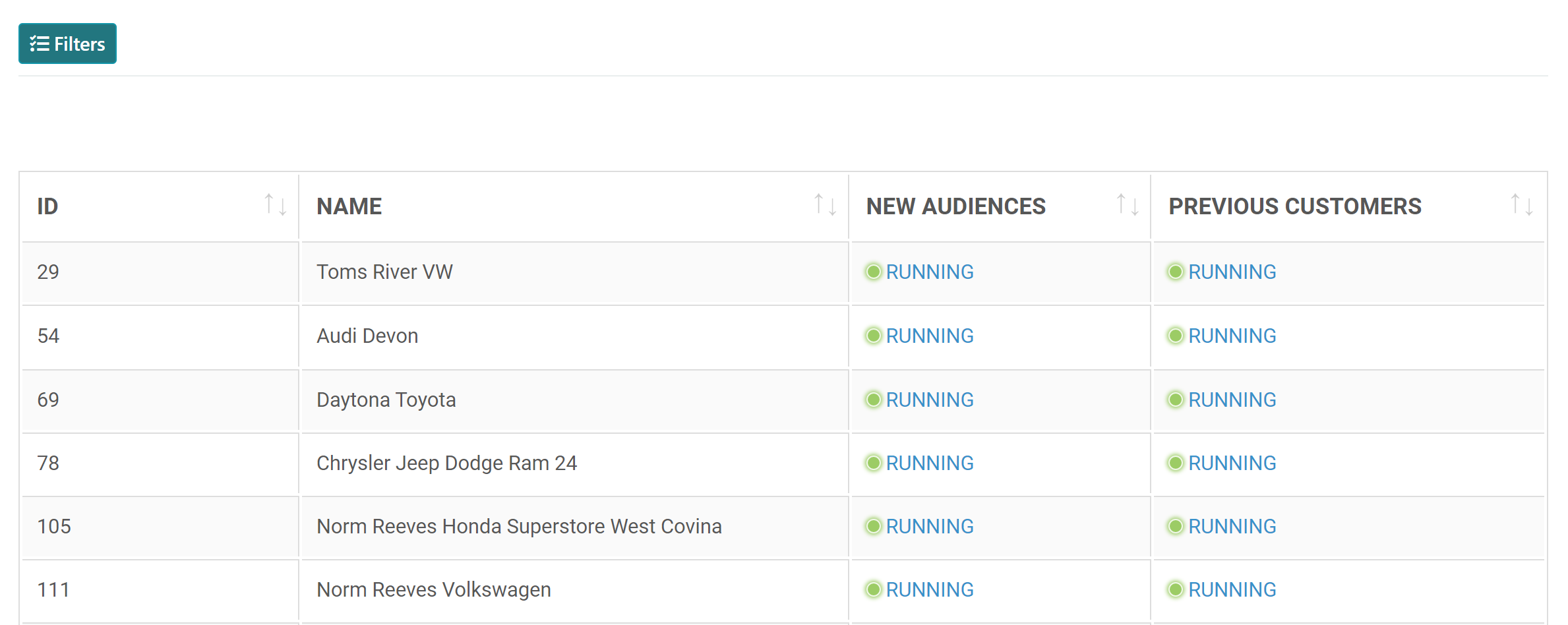Screen dimensions: 1568x625
Task: Sort table by NAME column arrows
Action: (825, 205)
